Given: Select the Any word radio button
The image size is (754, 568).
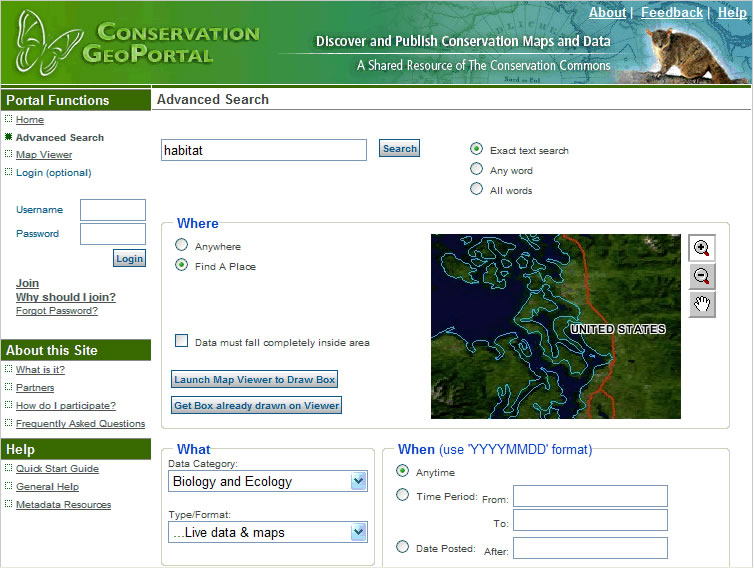Looking at the screenshot, I should [x=476, y=169].
